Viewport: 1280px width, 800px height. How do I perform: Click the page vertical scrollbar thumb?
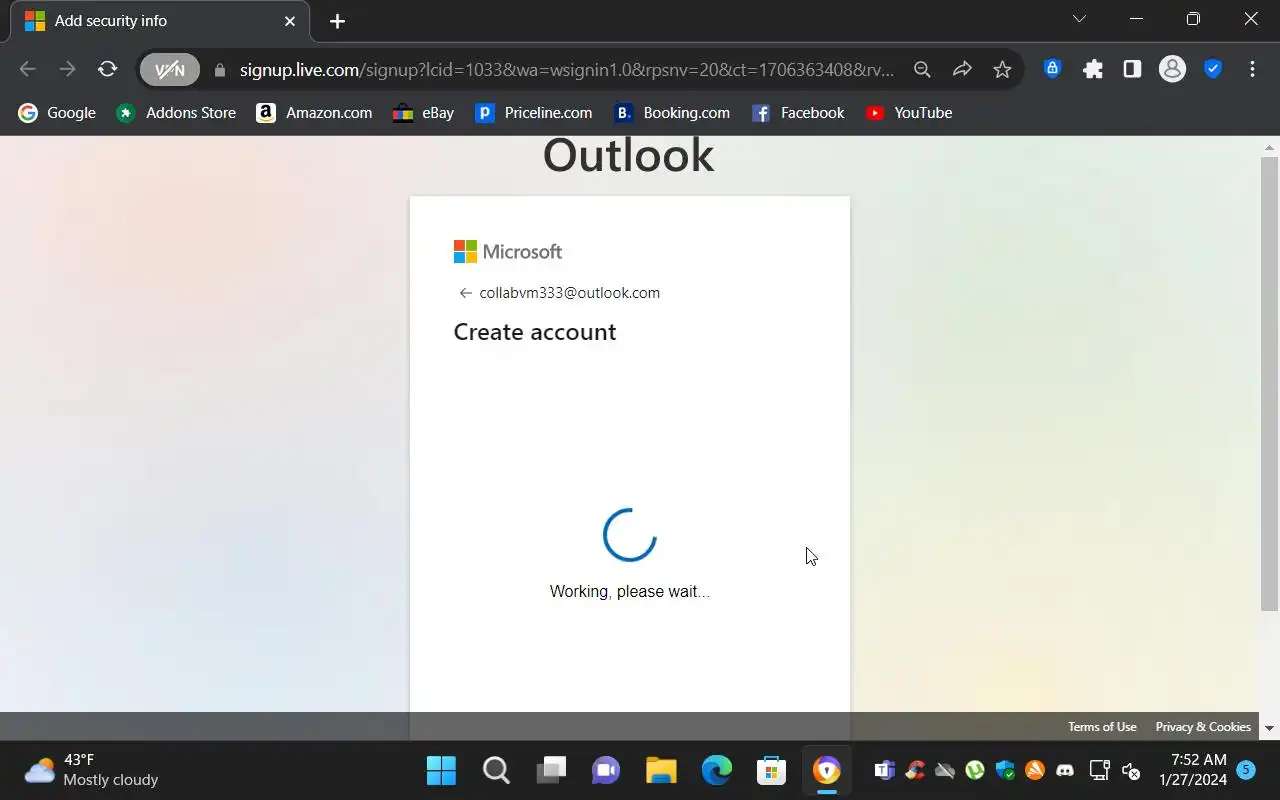coord(1269,384)
